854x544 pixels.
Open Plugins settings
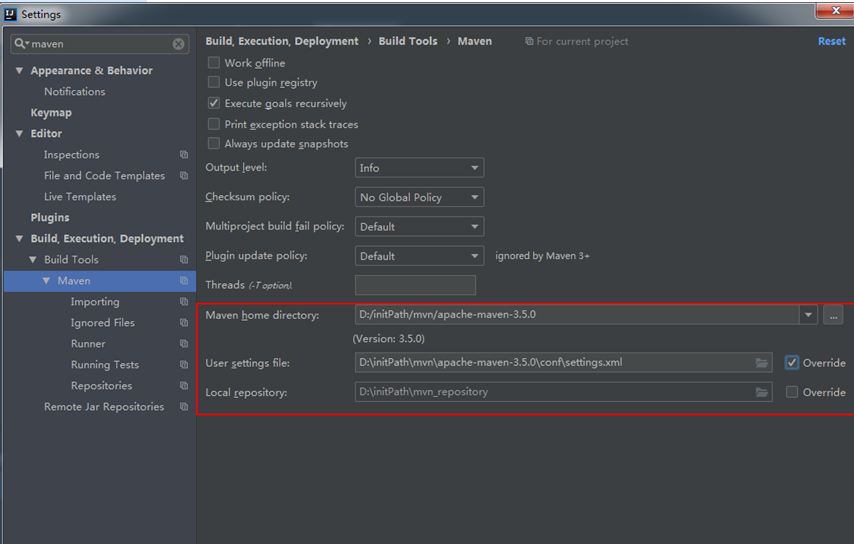coord(50,218)
